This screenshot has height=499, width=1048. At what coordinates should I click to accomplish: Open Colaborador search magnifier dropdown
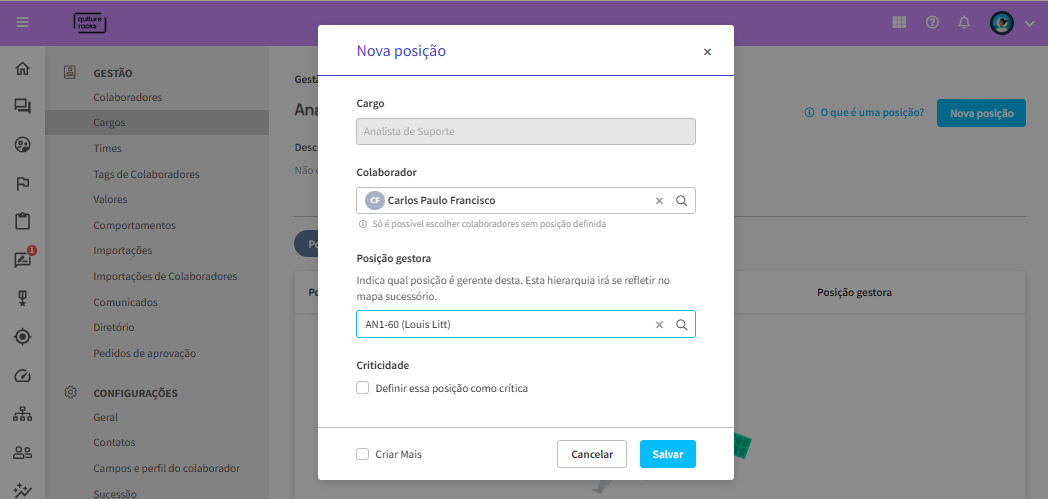(682, 200)
